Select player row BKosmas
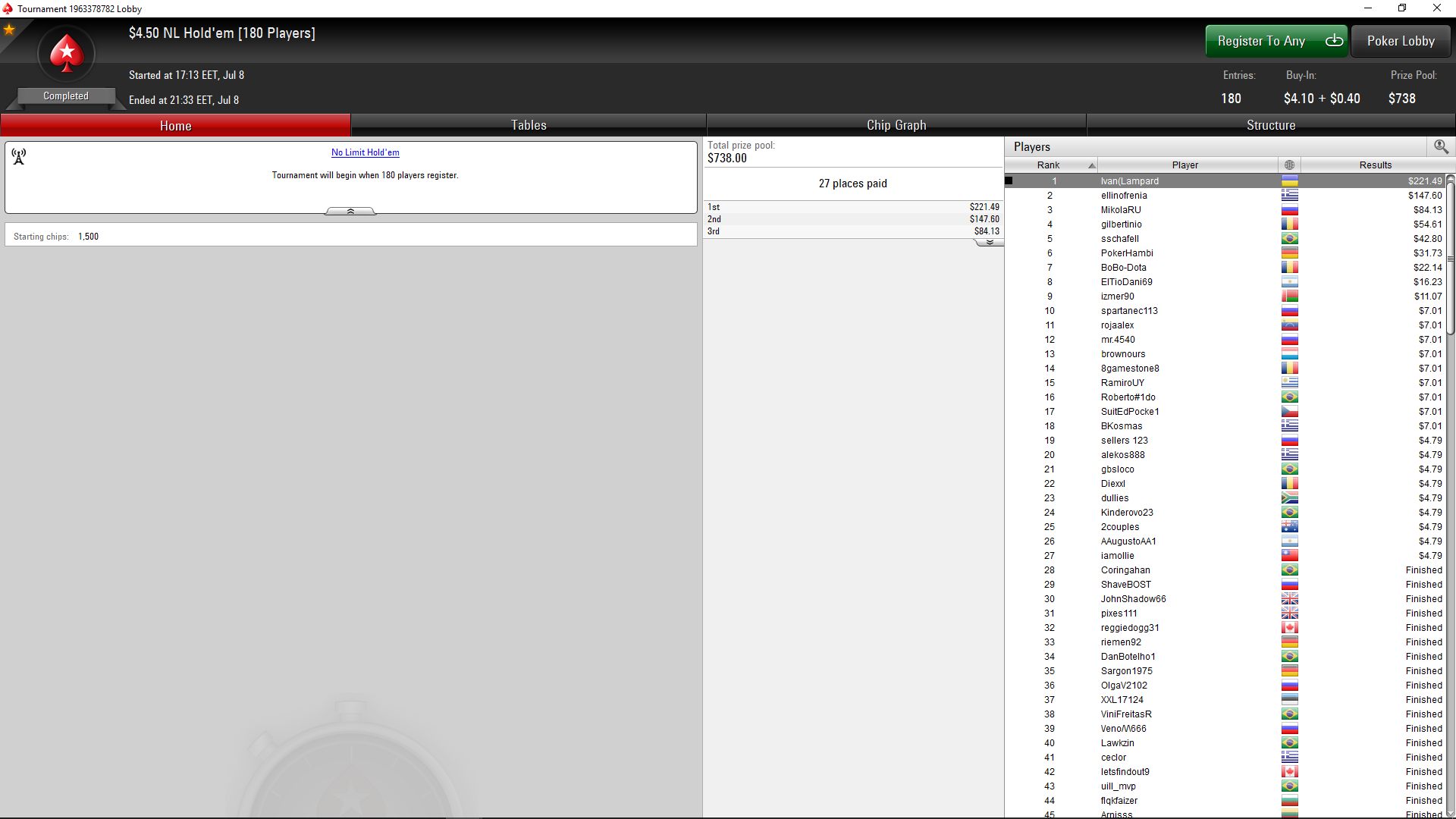The image size is (1456, 819). tap(1225, 426)
